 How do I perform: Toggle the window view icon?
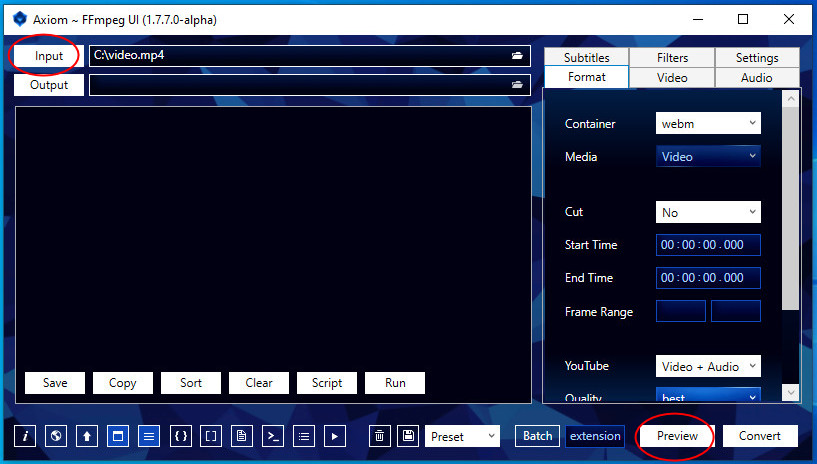click(x=118, y=436)
